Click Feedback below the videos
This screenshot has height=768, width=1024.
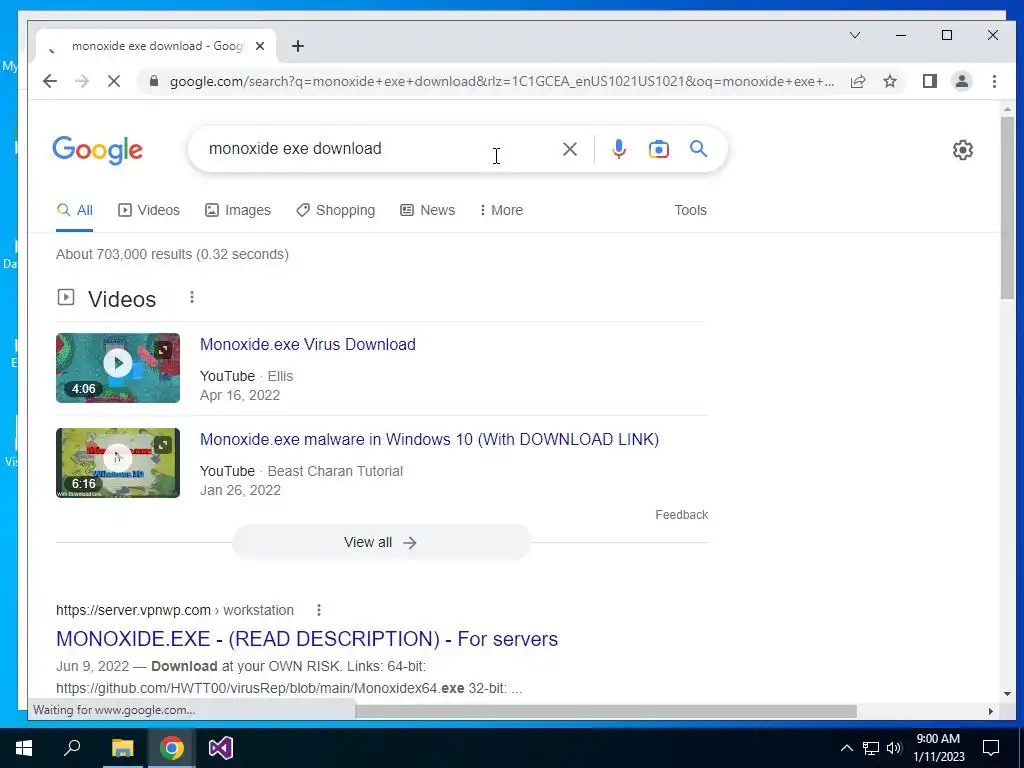[681, 515]
